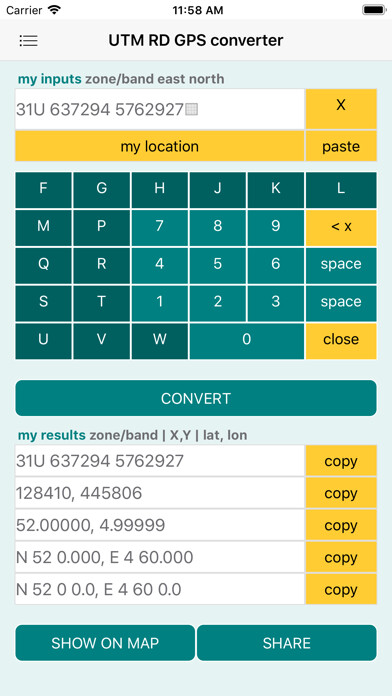
Task: Select the letter P key
Action: (101, 228)
